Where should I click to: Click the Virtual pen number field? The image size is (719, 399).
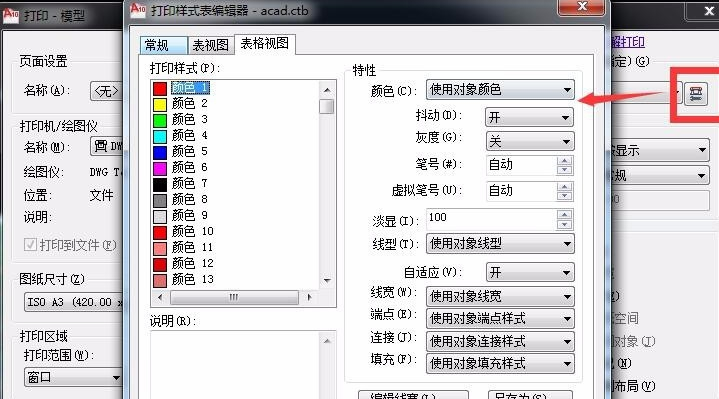pyautogui.click(x=521, y=191)
